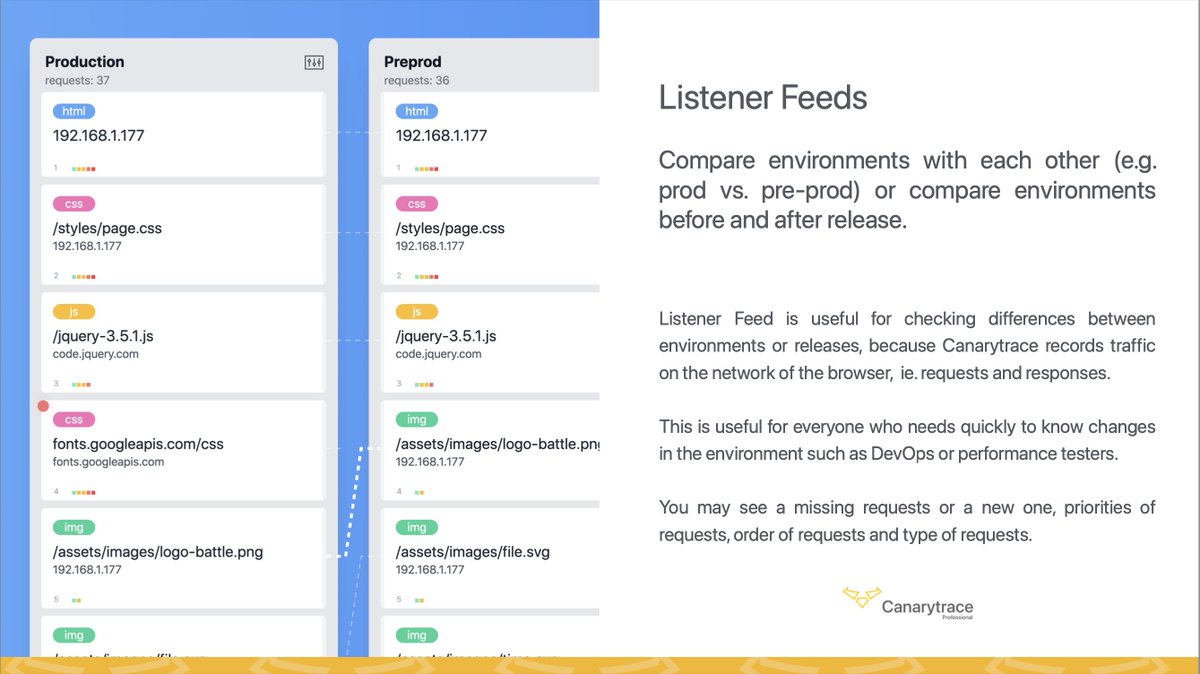The height and width of the screenshot is (674, 1200).
Task: Select the html tag in the Preprod column
Action: [x=417, y=112]
